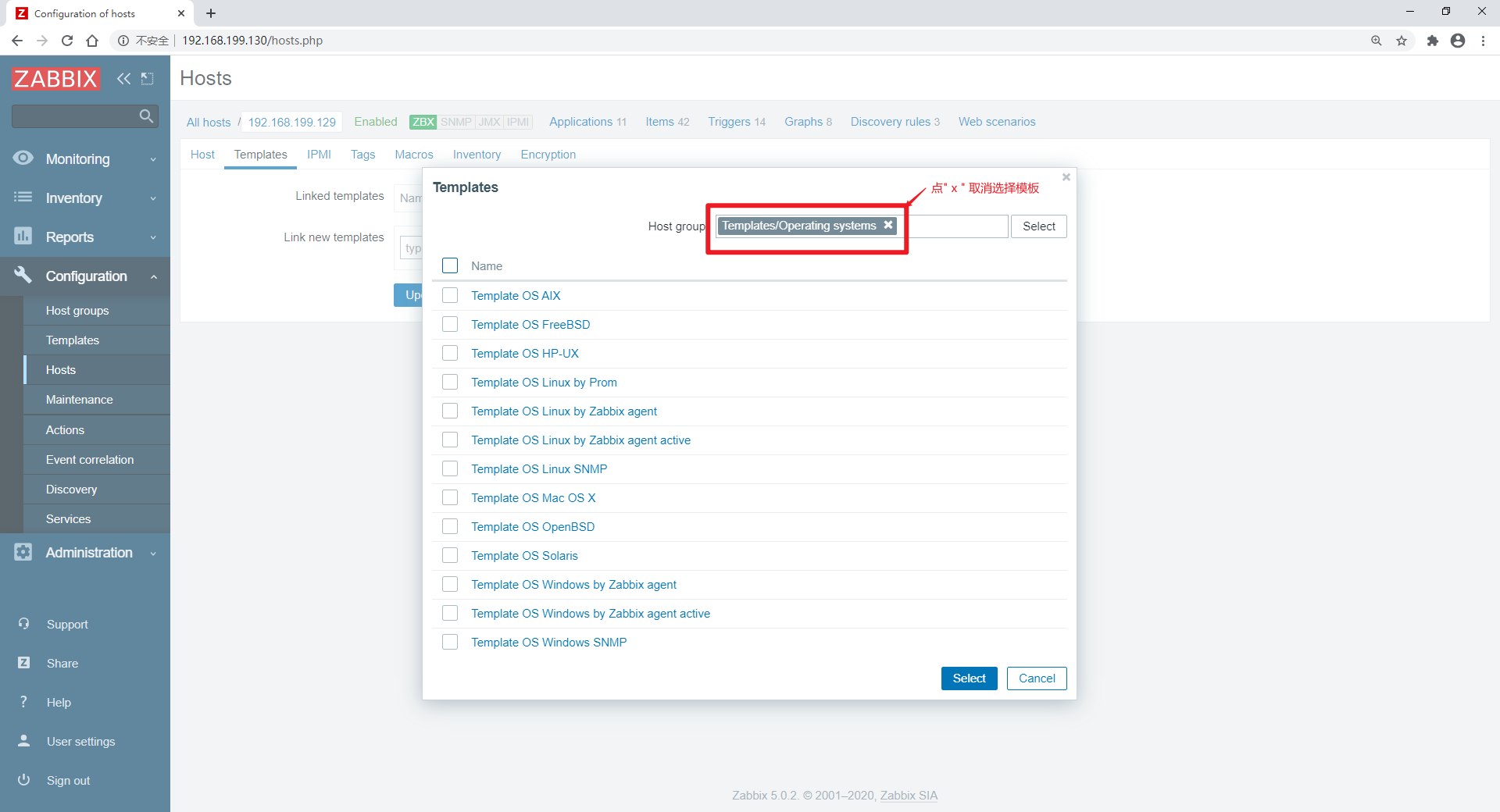Click the ZABBIX logo
Image resolution: width=1500 pixels, height=812 pixels.
(55, 78)
